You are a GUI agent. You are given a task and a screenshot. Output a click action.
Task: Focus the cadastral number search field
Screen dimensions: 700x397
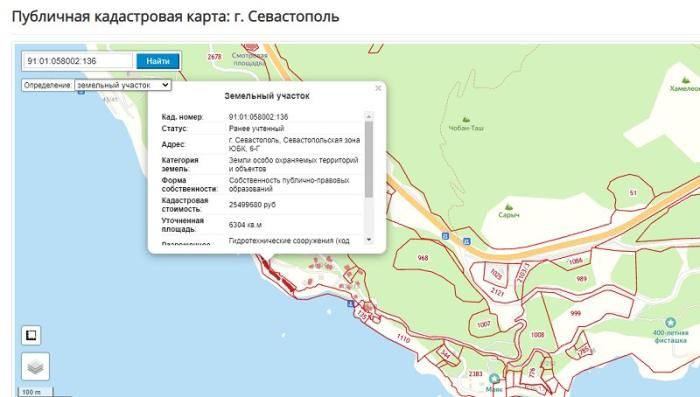(x=78, y=61)
